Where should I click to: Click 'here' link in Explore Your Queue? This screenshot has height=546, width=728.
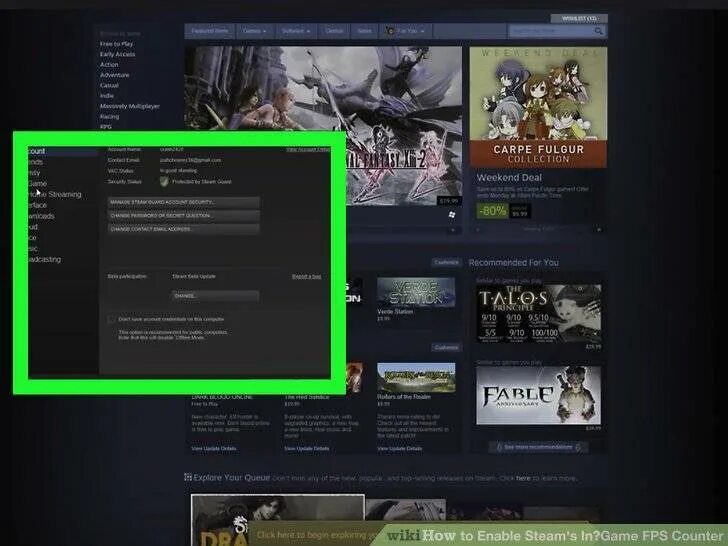tap(523, 478)
